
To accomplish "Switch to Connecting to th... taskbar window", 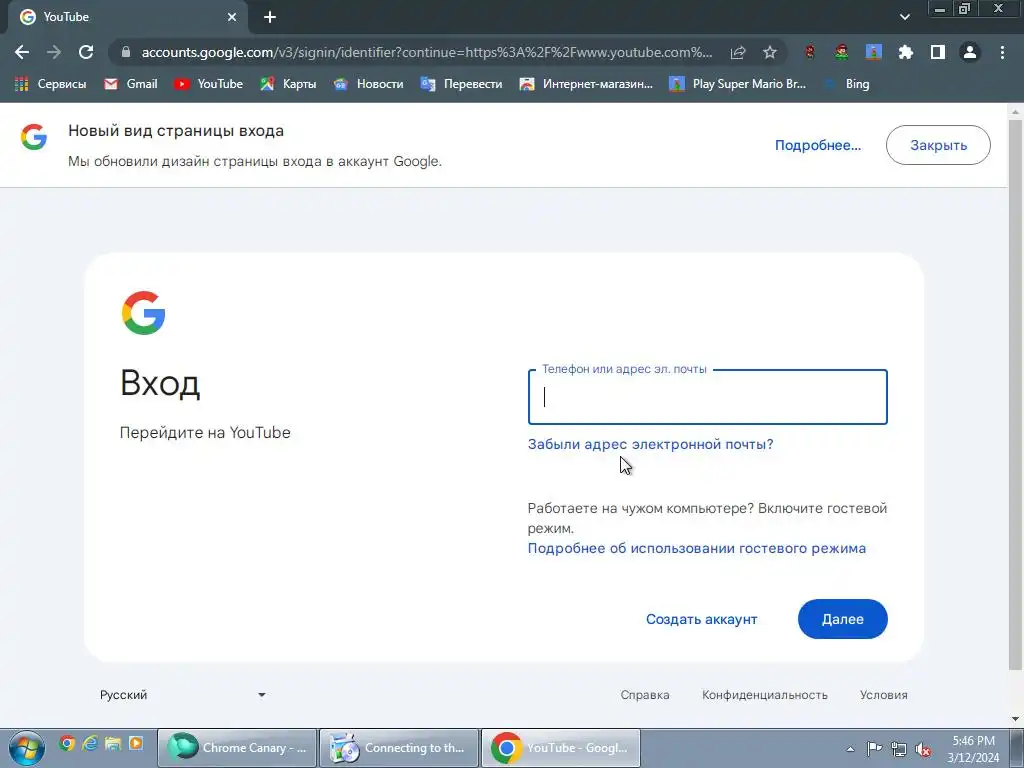I will (399, 748).
